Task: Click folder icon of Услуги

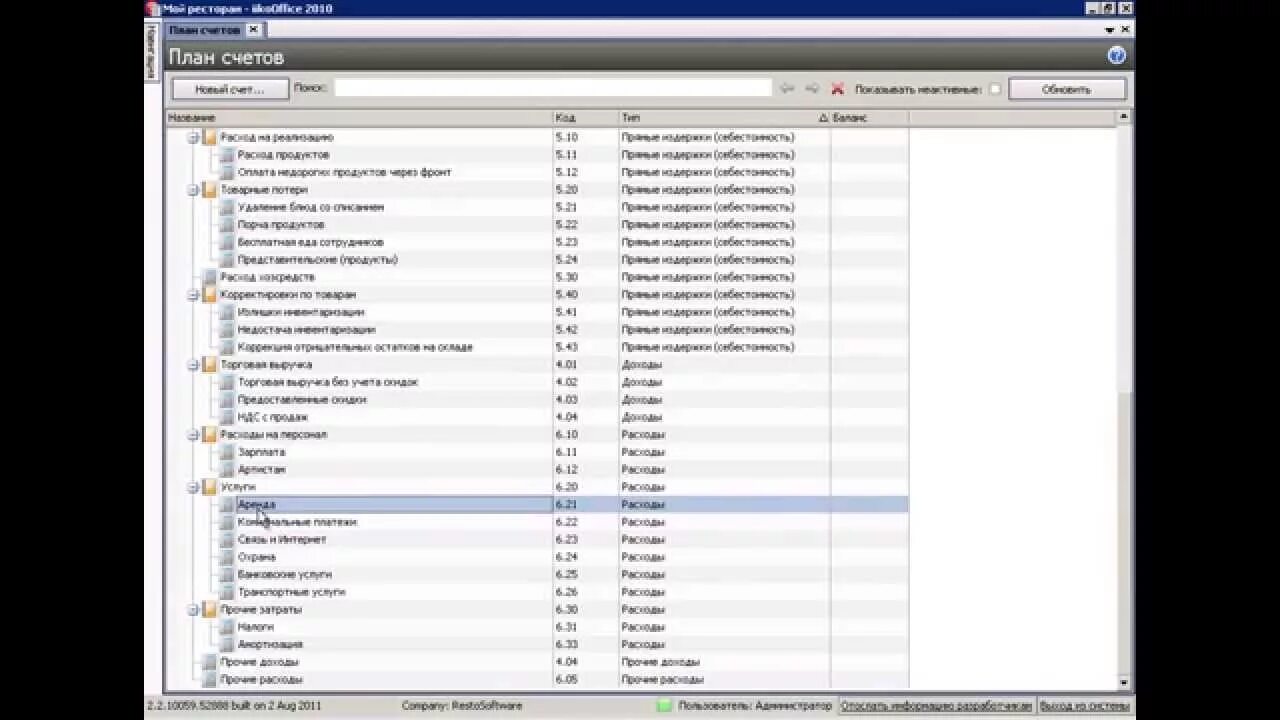Action: [x=210, y=487]
